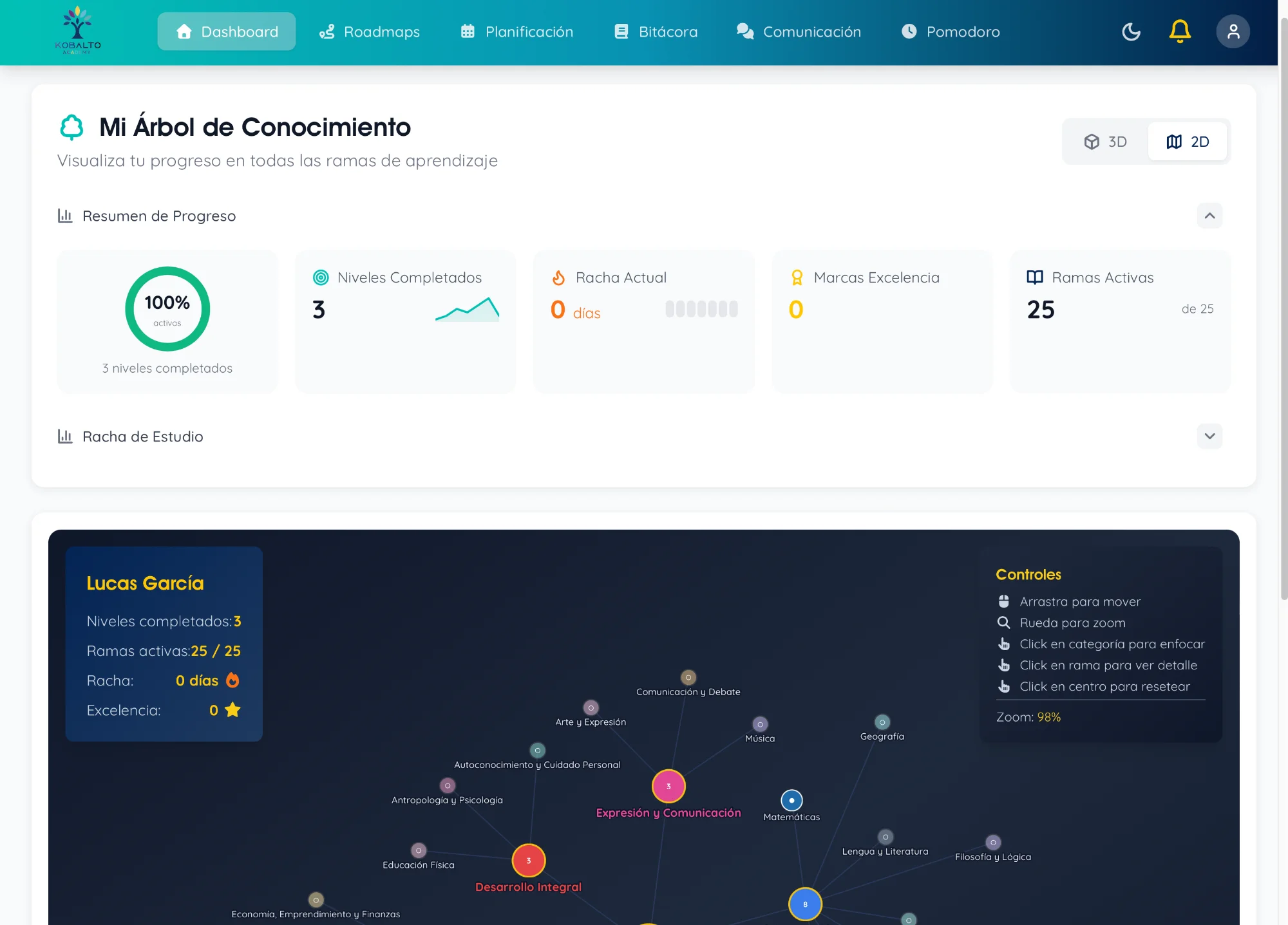1288x925 pixels.
Task: Expand the Racha de Estudio section
Action: tap(1209, 436)
